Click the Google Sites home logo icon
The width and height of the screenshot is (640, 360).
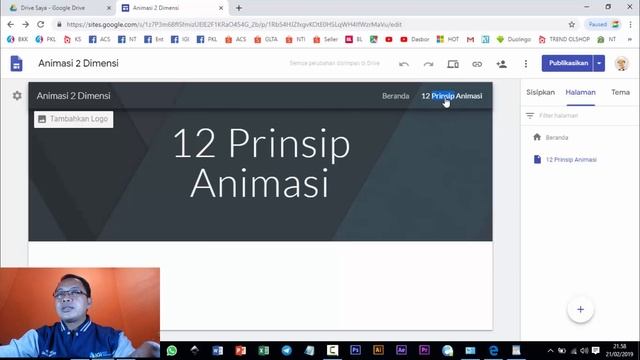pos(16,64)
